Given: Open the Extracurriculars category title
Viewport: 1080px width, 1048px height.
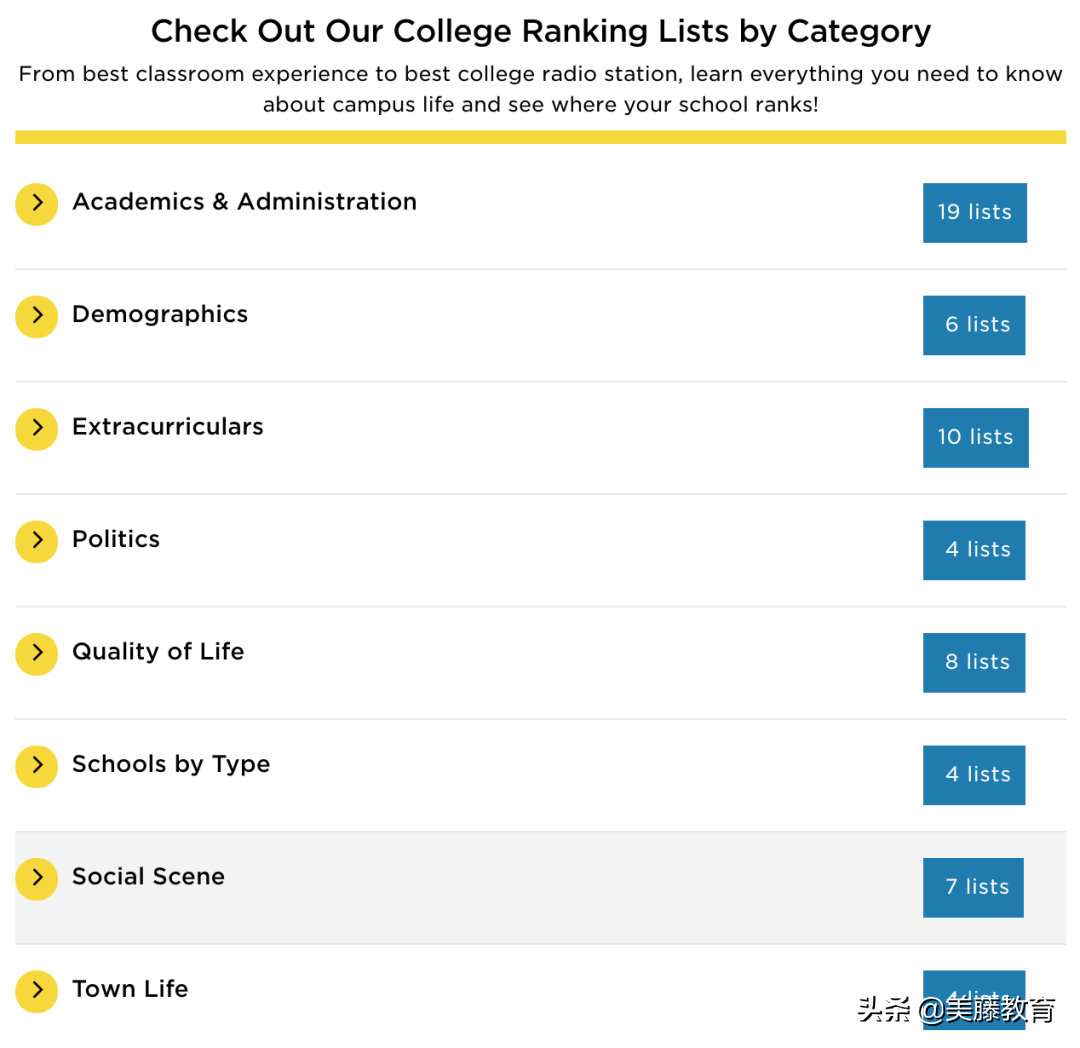Looking at the screenshot, I should pos(168,427).
